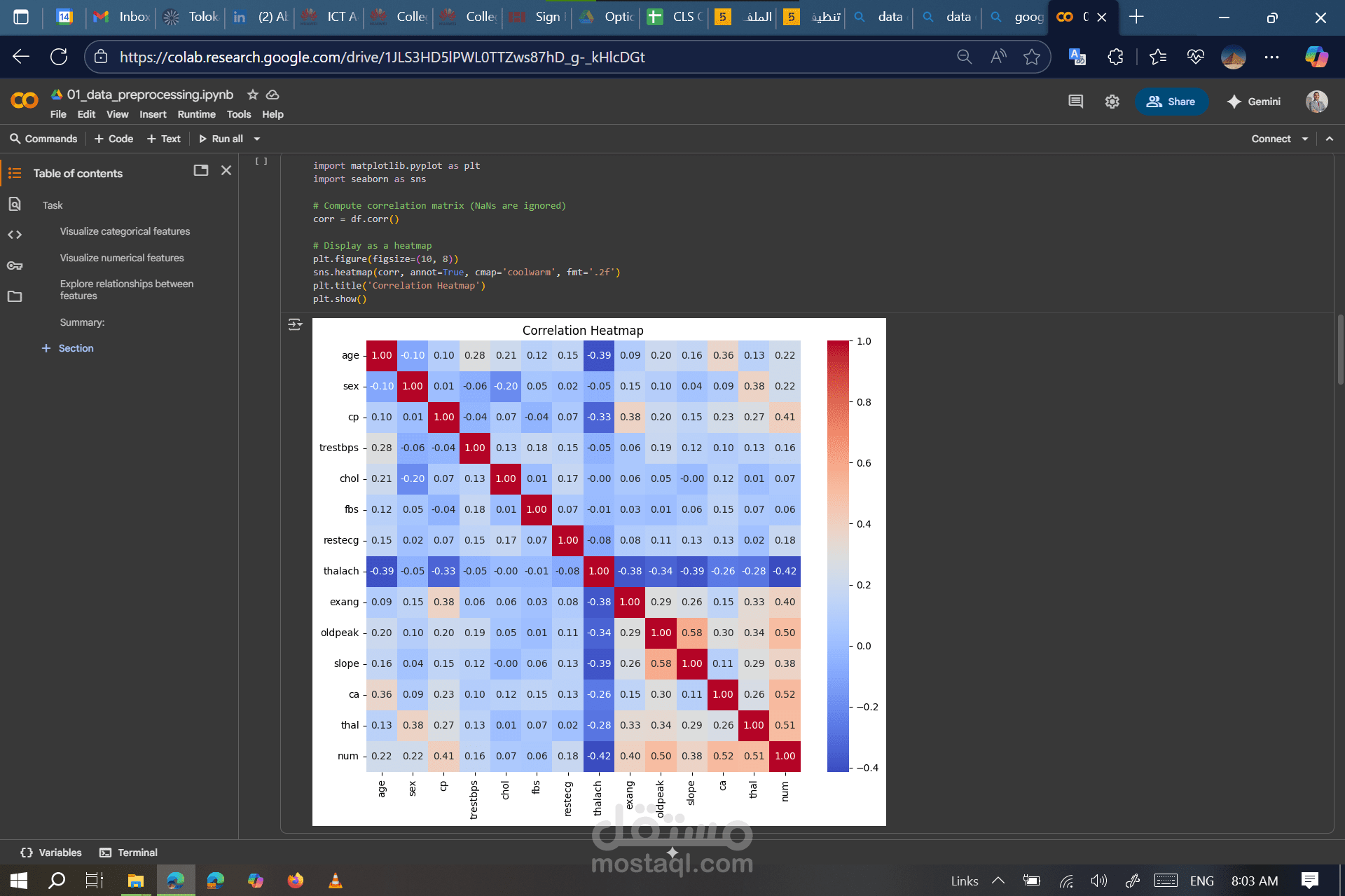Open the comments icon in header
Viewport: 1345px width, 896px height.
[x=1075, y=102]
